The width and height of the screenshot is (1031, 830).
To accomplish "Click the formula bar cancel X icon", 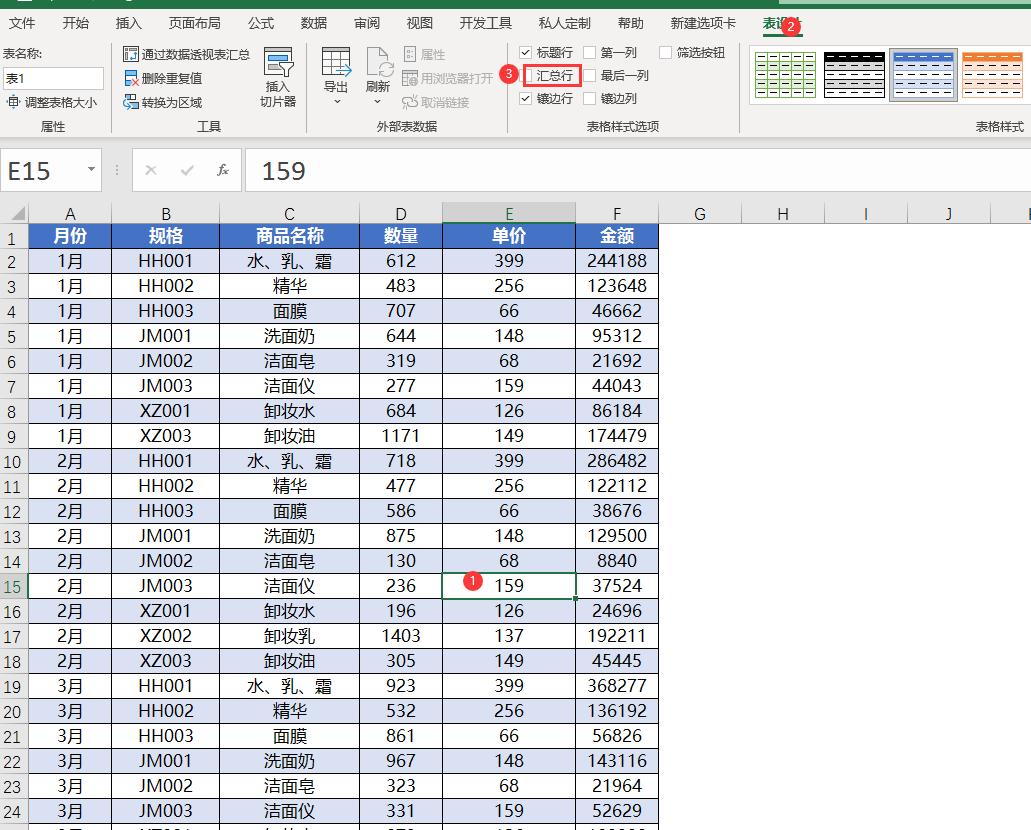I will pyautogui.click(x=151, y=170).
